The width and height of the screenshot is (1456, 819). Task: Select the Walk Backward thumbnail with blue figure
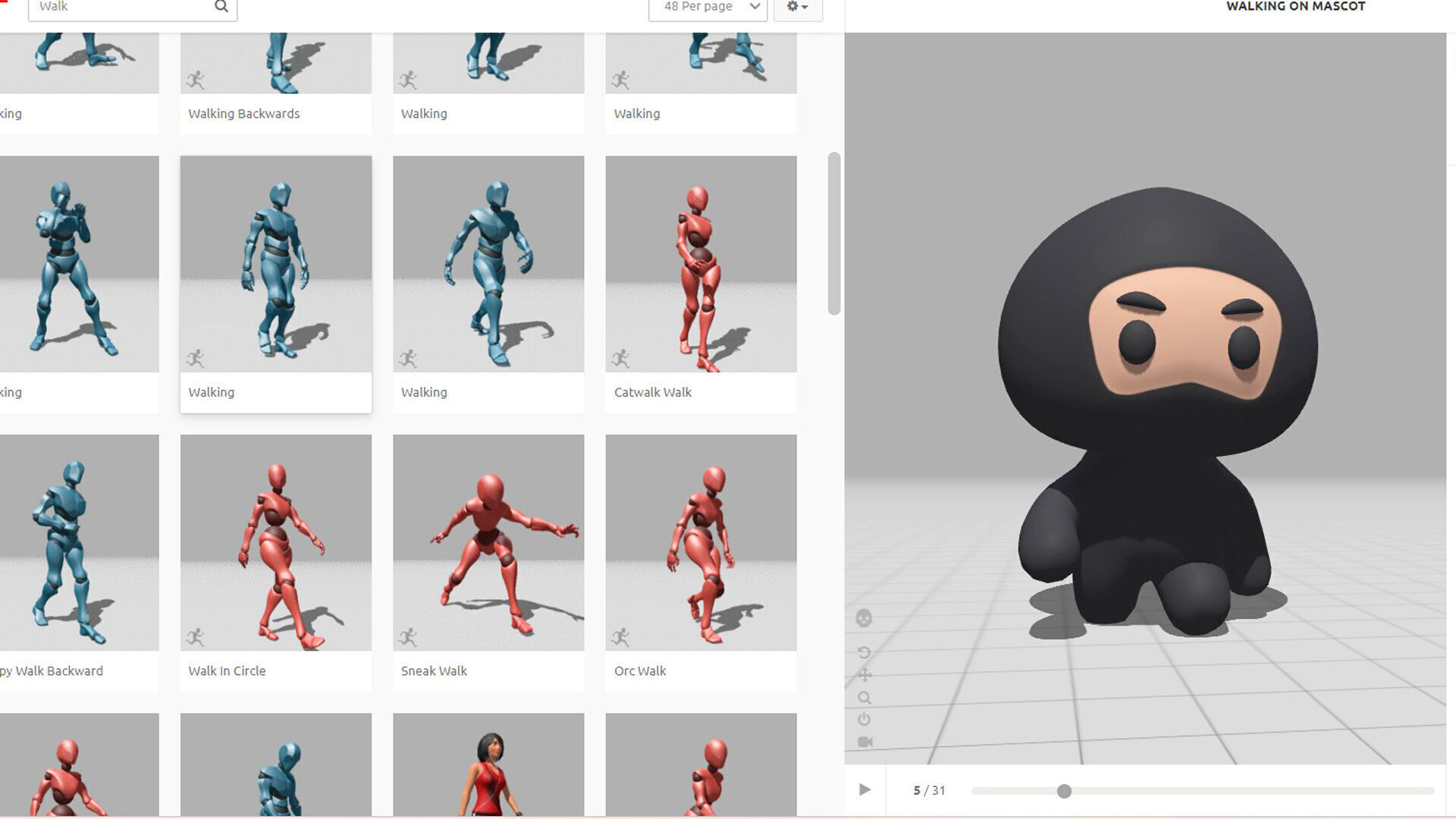(x=79, y=542)
